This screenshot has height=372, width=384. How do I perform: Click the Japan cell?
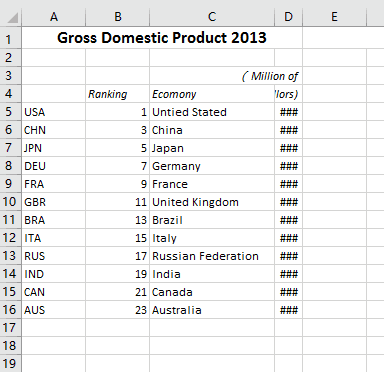212,148
